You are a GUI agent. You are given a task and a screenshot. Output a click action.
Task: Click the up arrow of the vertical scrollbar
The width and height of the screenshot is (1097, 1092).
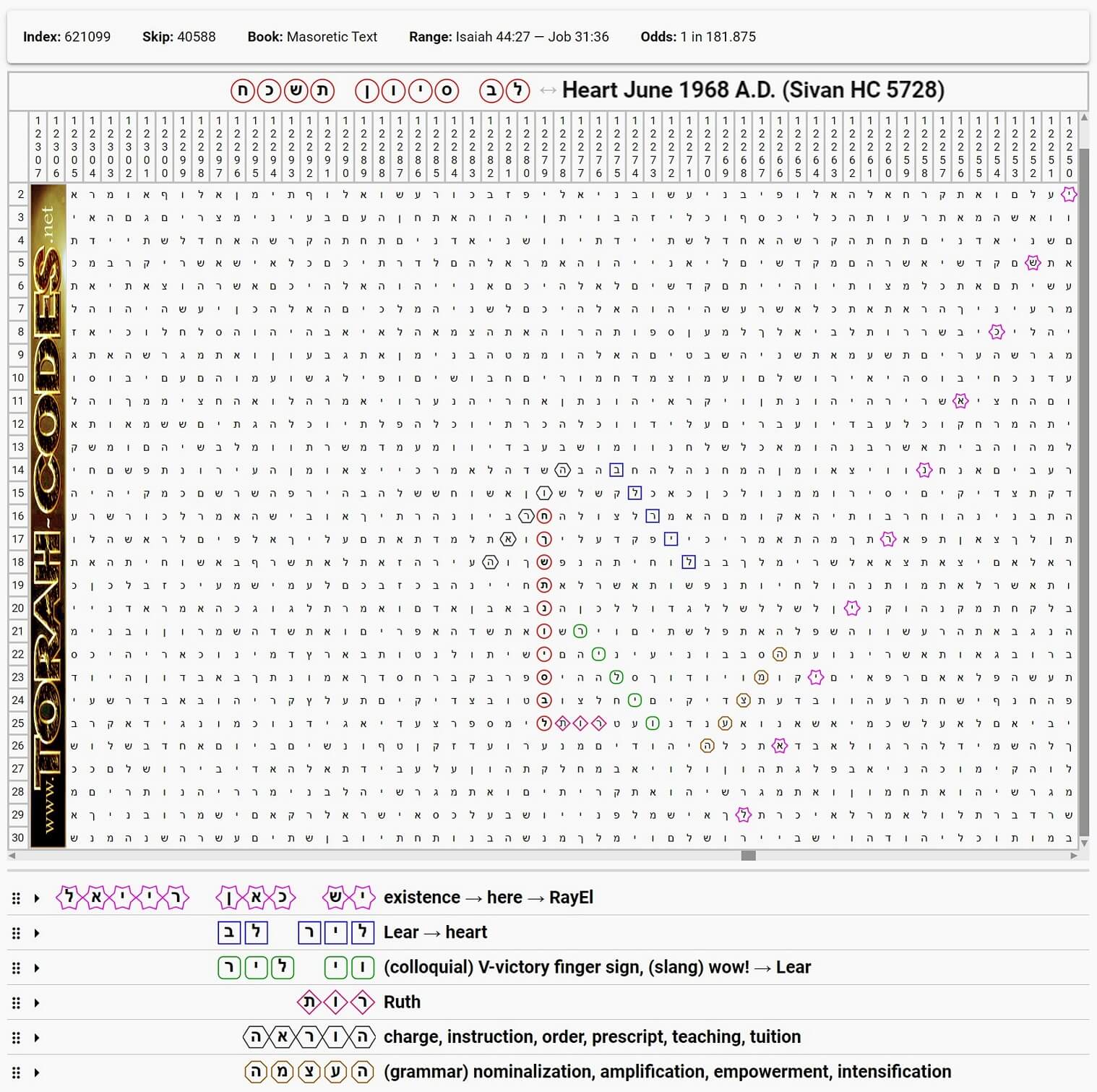click(1083, 118)
